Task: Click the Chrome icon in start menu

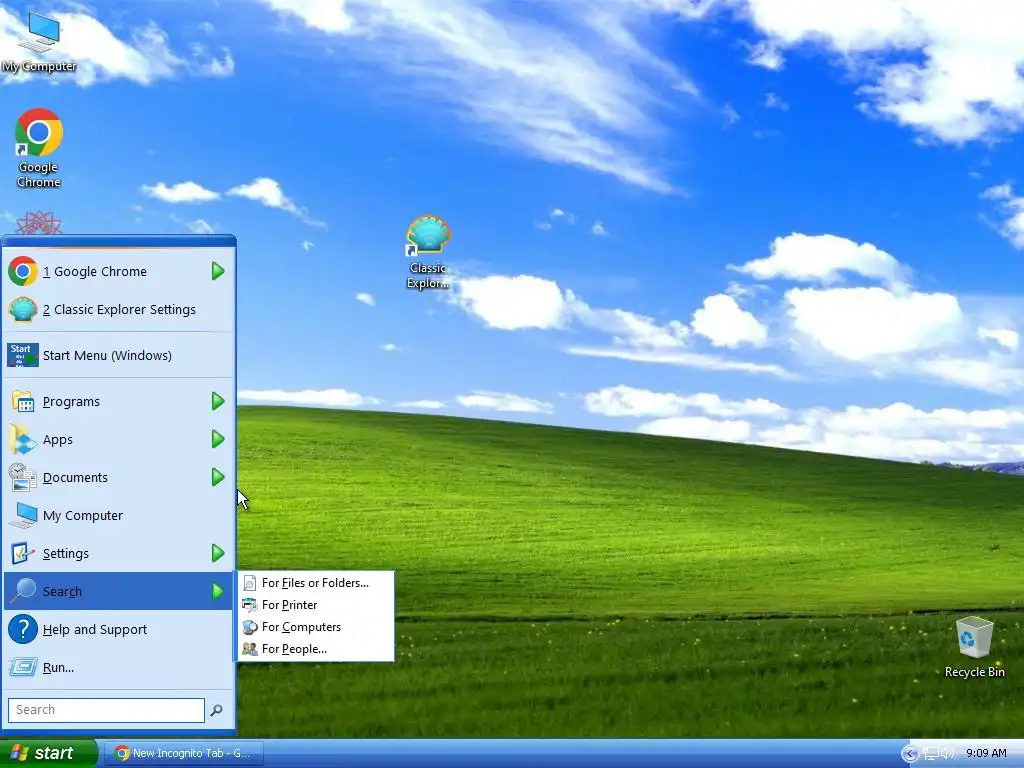Action: tap(23, 272)
